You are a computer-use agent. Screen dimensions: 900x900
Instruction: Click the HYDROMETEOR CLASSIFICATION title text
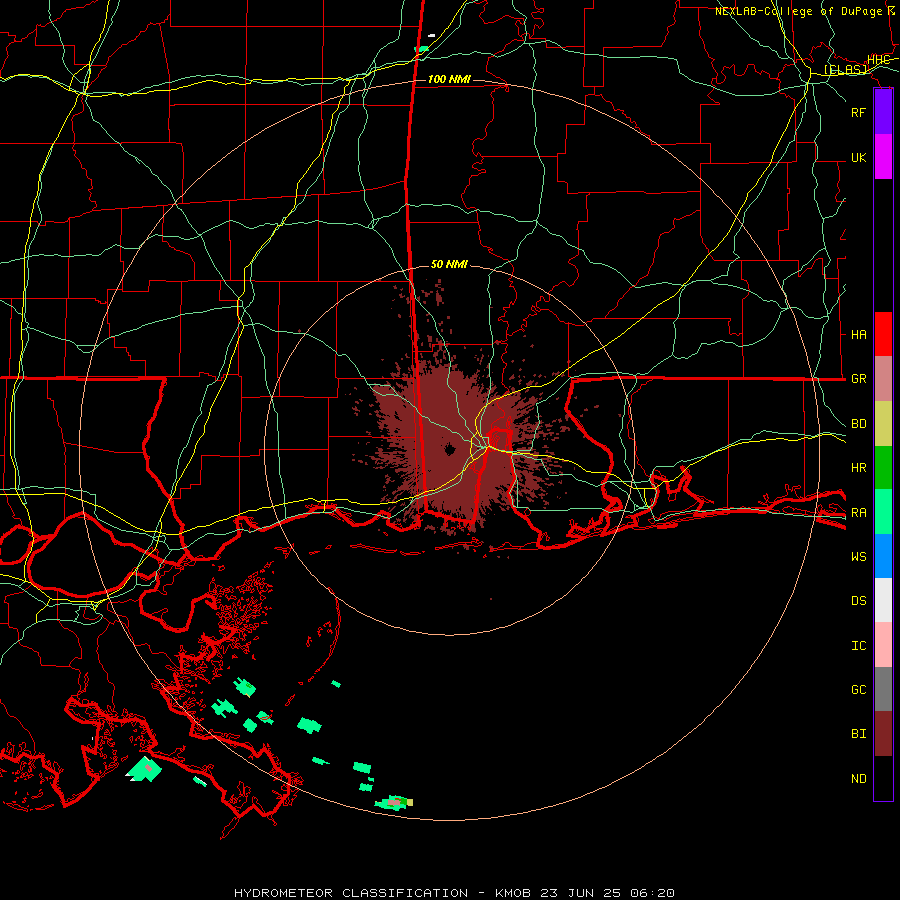(x=351, y=893)
